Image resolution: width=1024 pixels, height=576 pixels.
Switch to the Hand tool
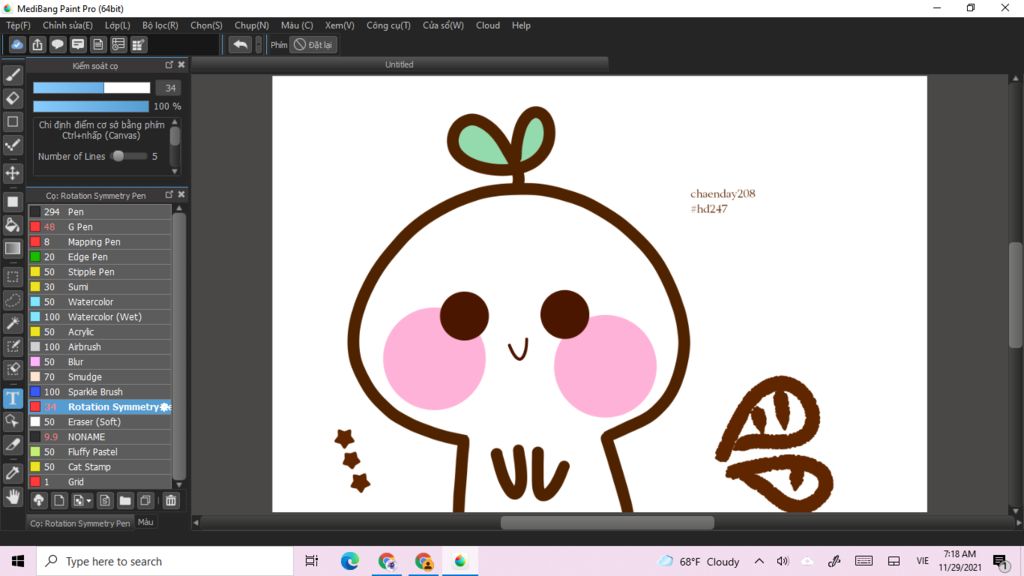pyautogui.click(x=13, y=497)
